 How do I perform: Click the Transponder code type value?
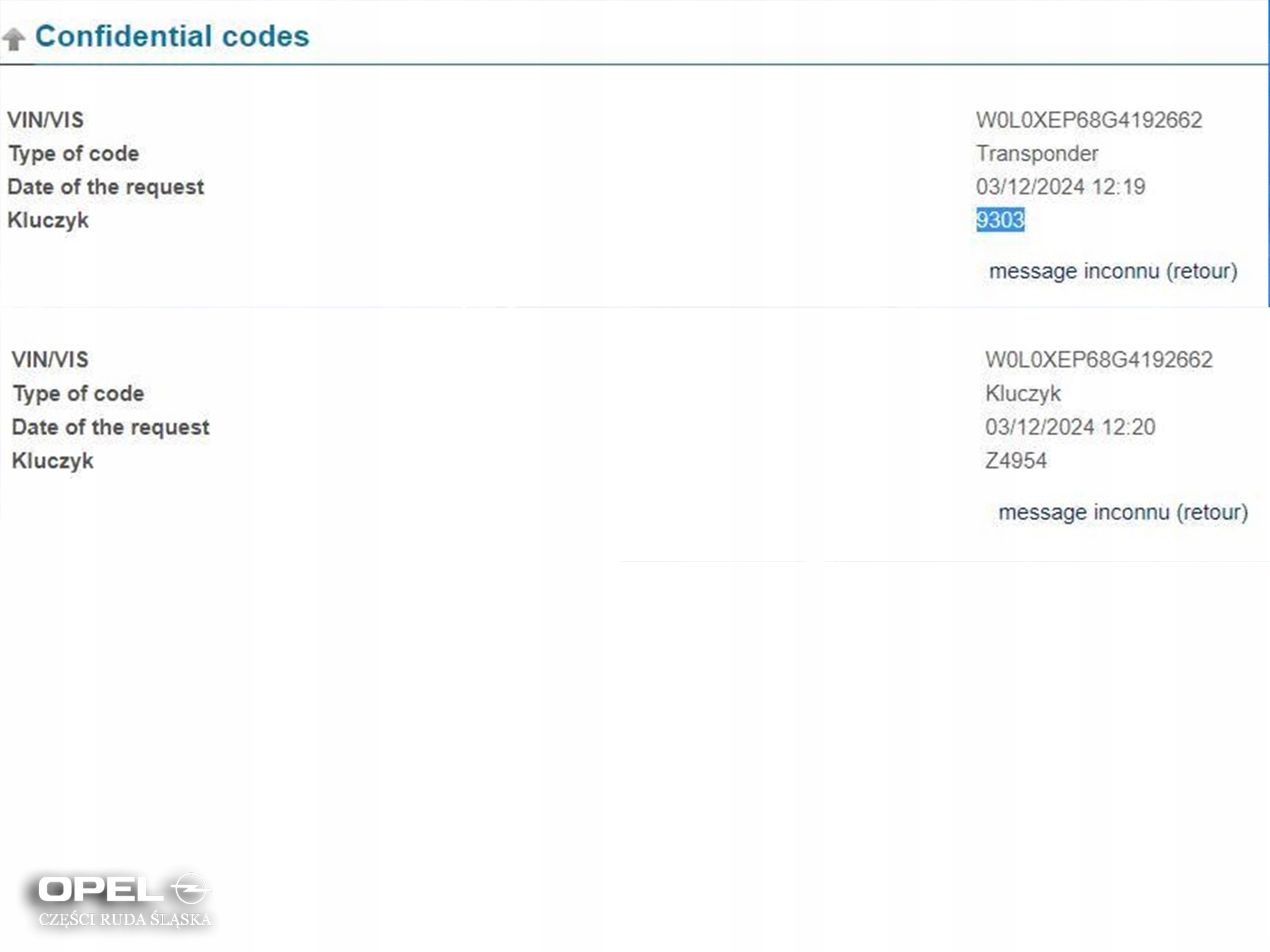click(1037, 153)
